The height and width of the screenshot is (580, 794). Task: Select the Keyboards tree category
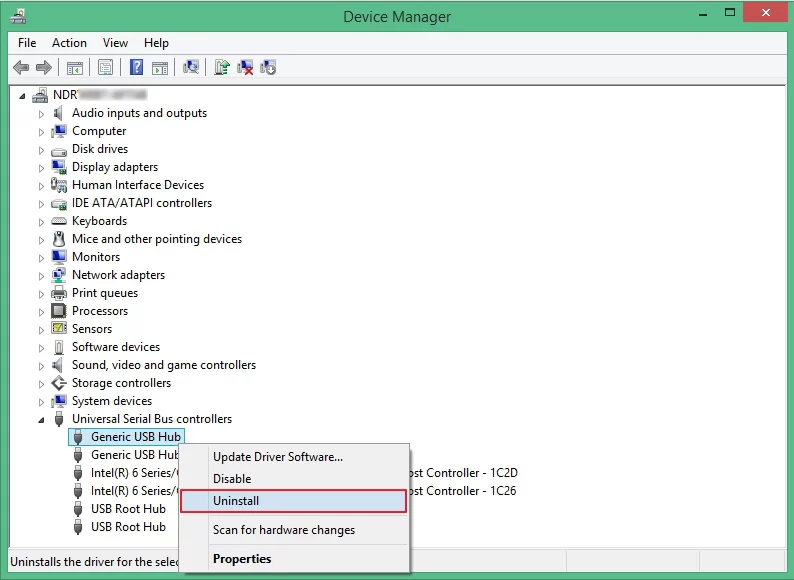pos(99,221)
